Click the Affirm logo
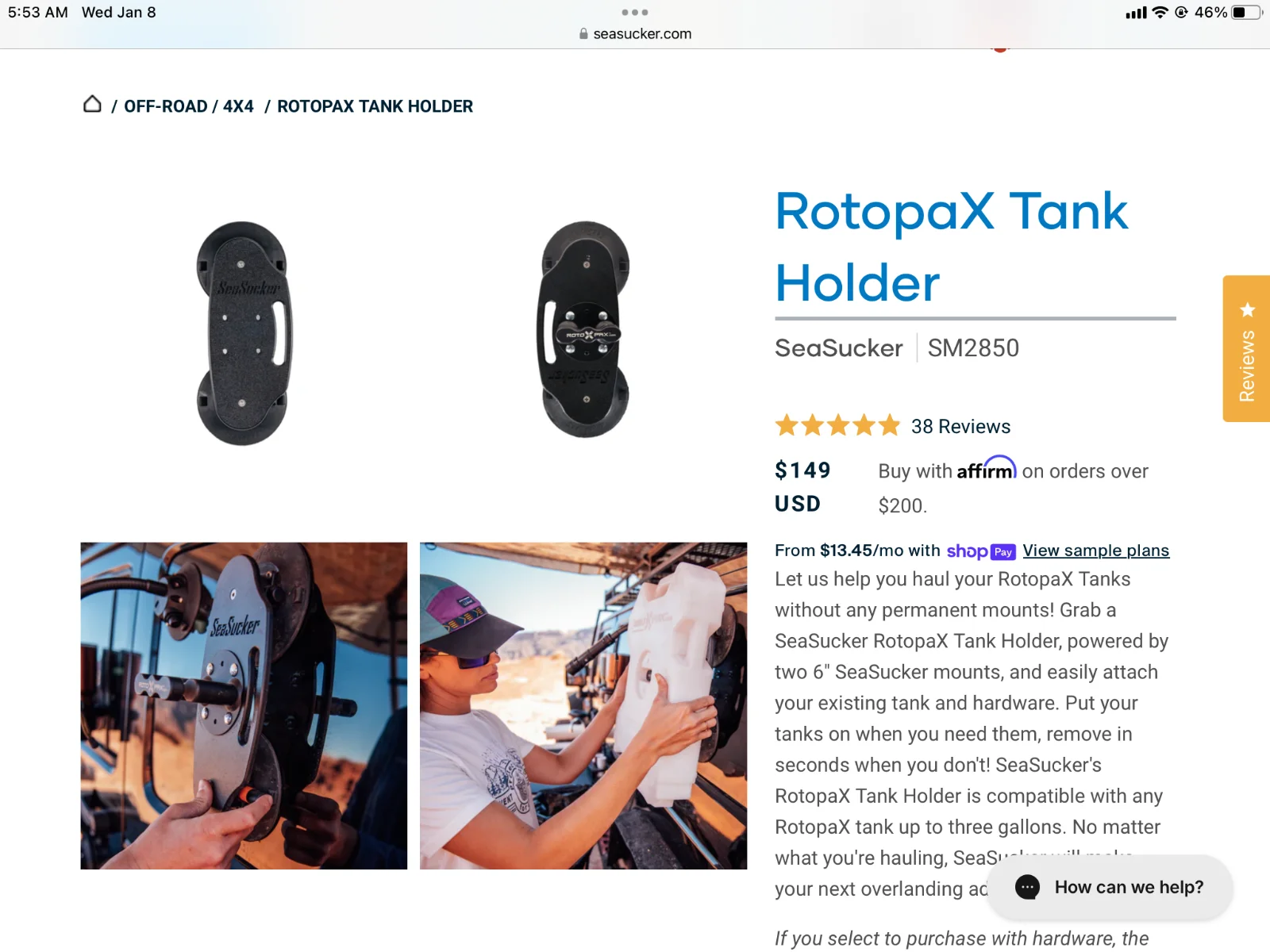 coord(987,468)
